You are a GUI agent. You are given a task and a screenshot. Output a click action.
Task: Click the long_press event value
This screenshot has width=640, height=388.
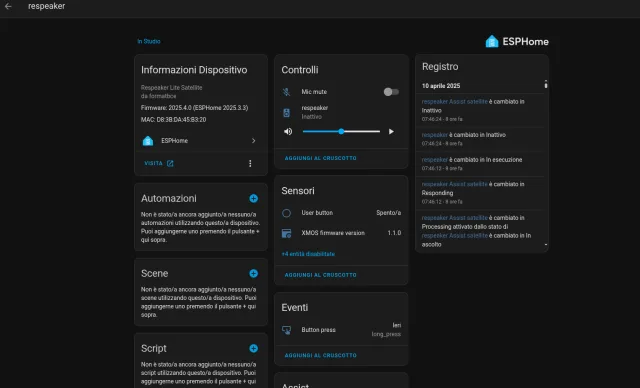[x=386, y=334]
